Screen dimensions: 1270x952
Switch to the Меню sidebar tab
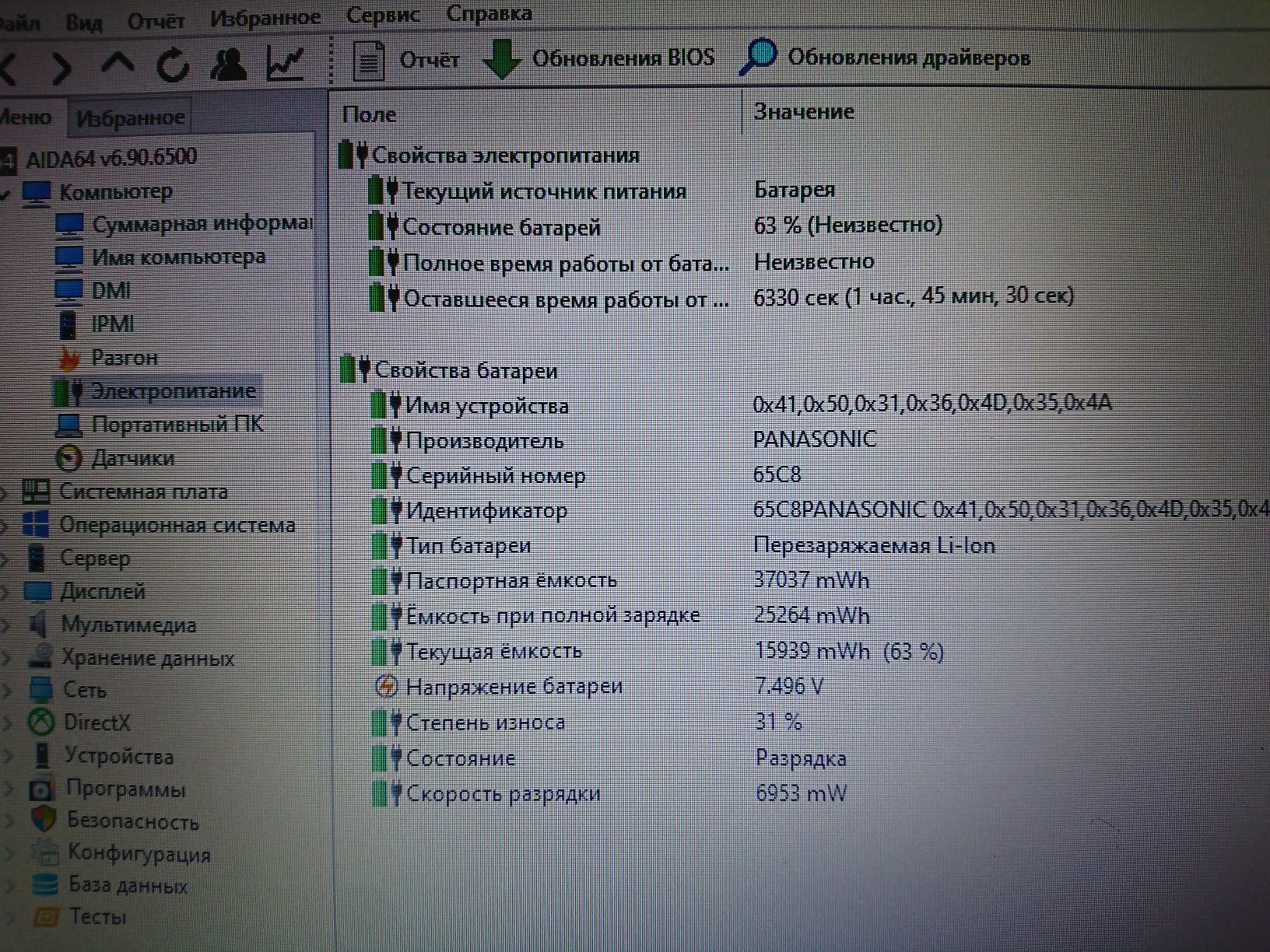coord(28,117)
